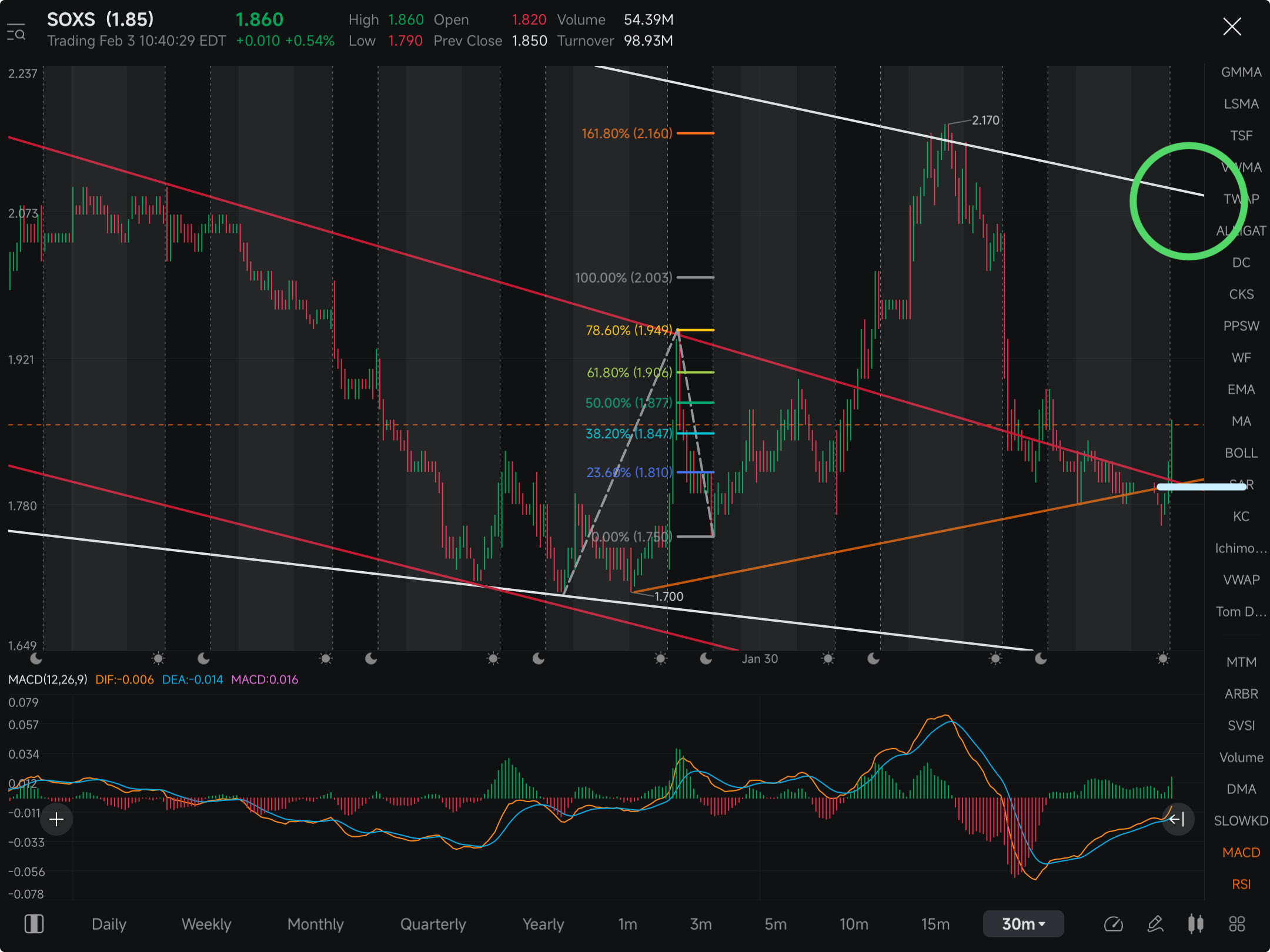Image resolution: width=1270 pixels, height=952 pixels.
Task: Select the 23.60% (1.810) Fibonacci level
Action: coord(629,472)
